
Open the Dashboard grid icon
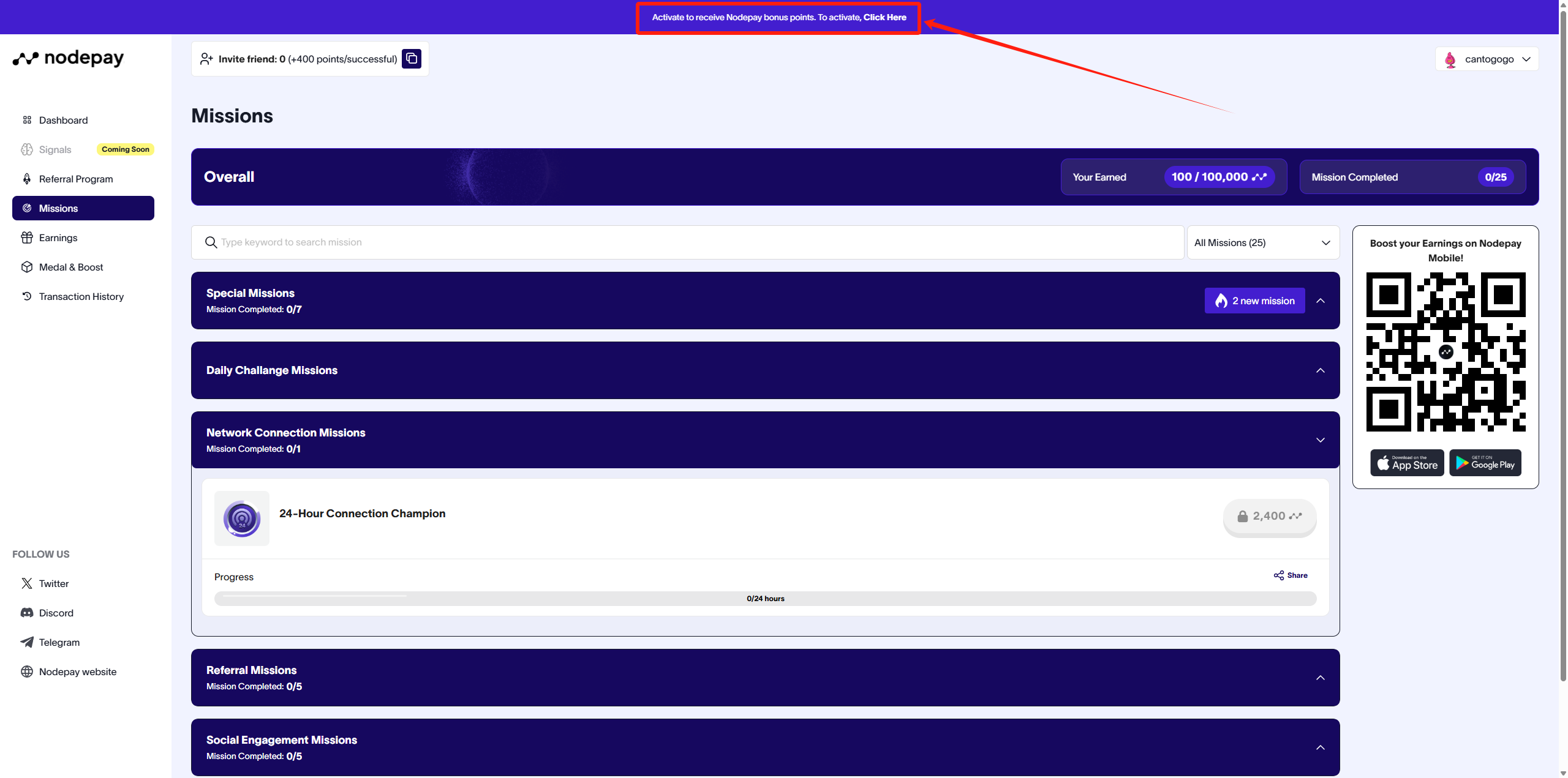click(27, 120)
